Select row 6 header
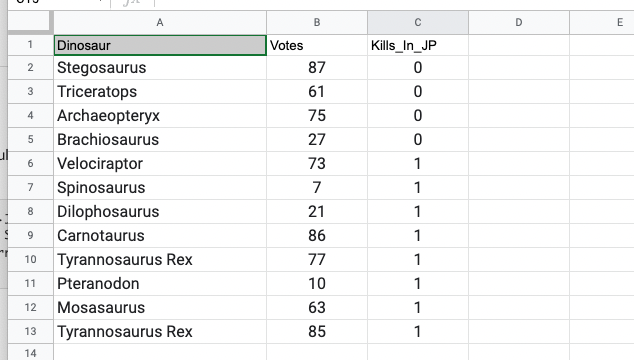 coord(30,163)
